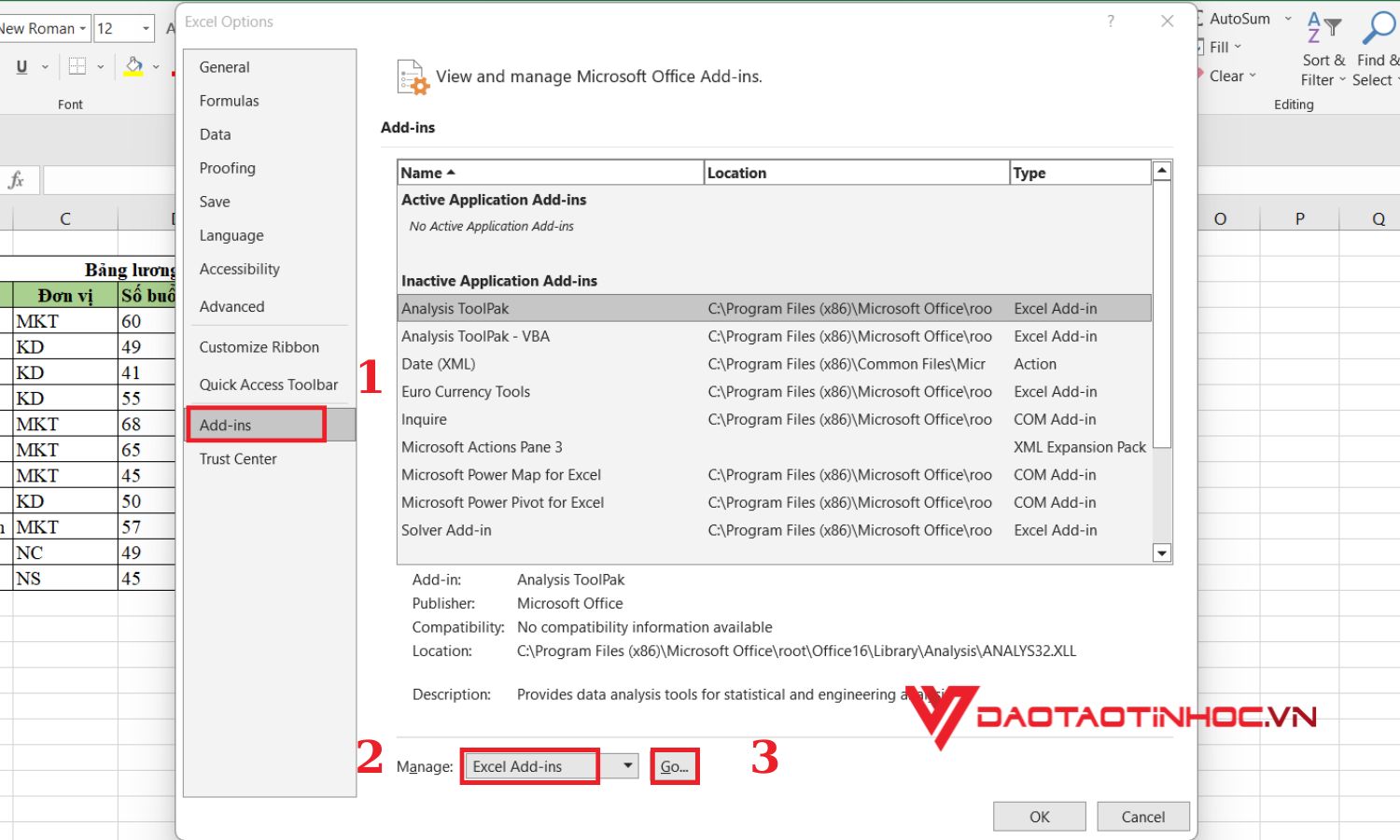
Task: Open the Advanced options category
Action: click(x=270, y=306)
